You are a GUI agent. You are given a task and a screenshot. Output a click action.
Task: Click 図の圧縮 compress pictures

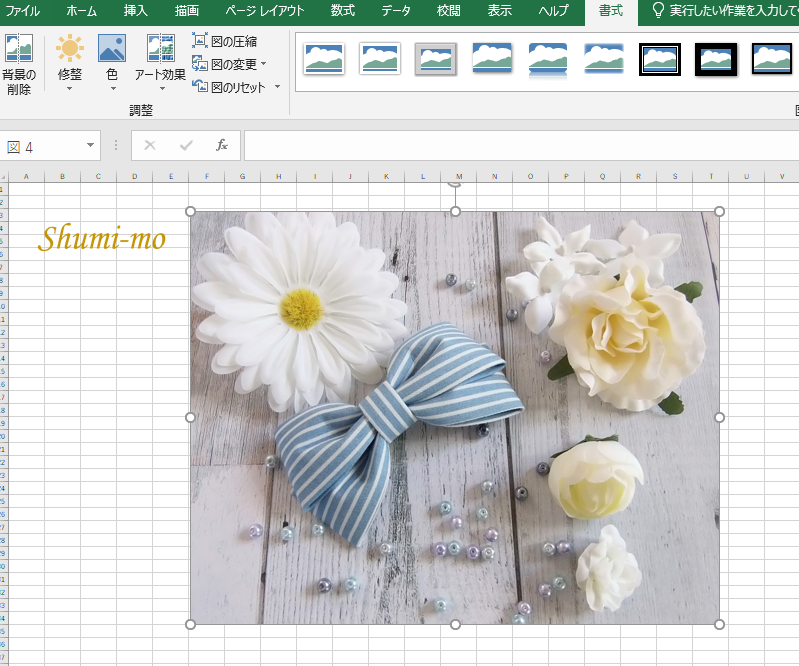click(225, 41)
